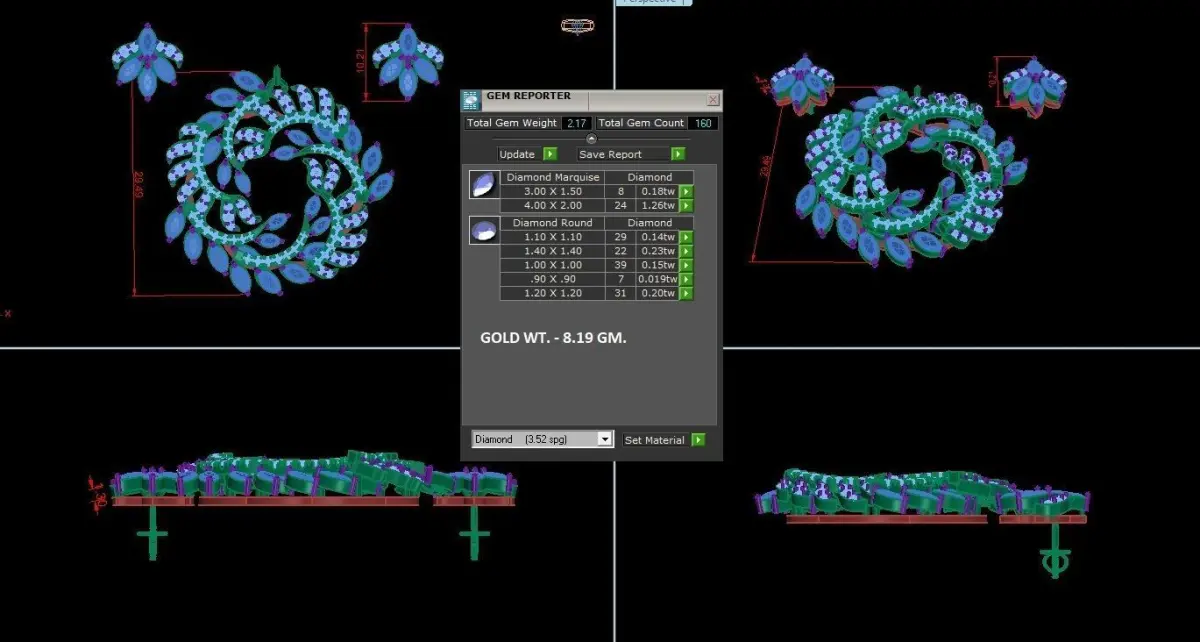
Task: Click green arrow for 0.019tw row
Action: [686, 280]
